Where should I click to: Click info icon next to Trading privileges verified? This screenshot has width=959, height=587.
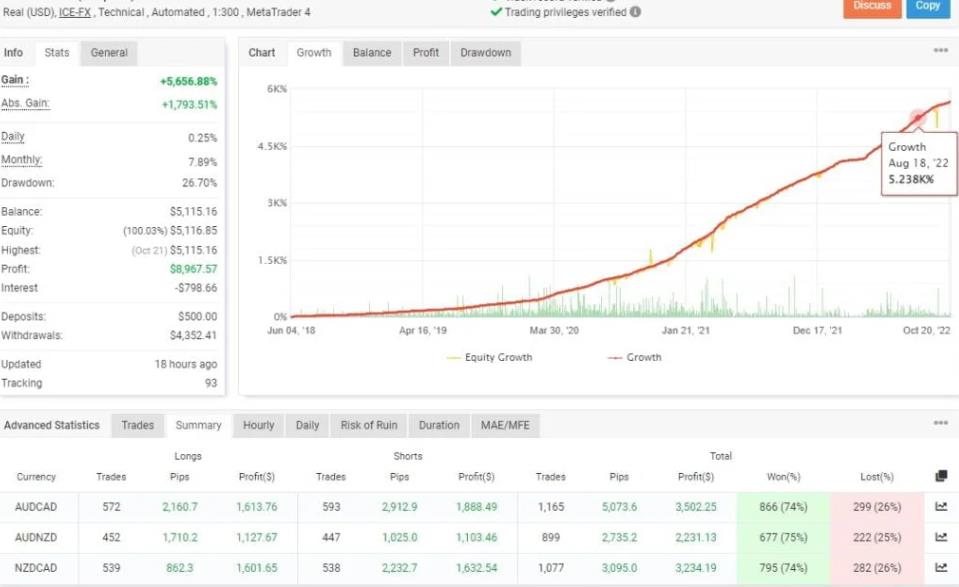pyautogui.click(x=635, y=13)
